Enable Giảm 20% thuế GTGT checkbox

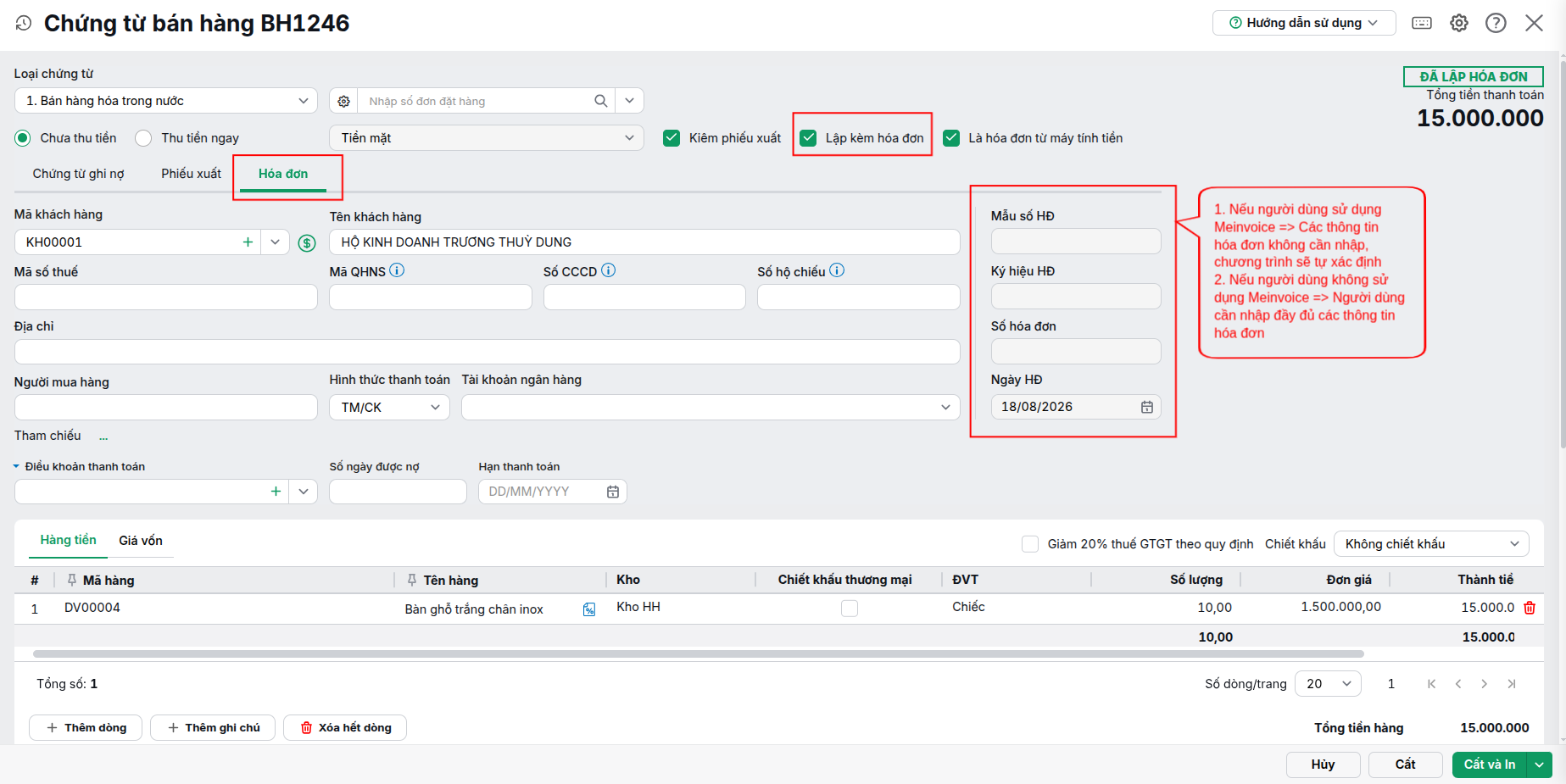(1030, 544)
